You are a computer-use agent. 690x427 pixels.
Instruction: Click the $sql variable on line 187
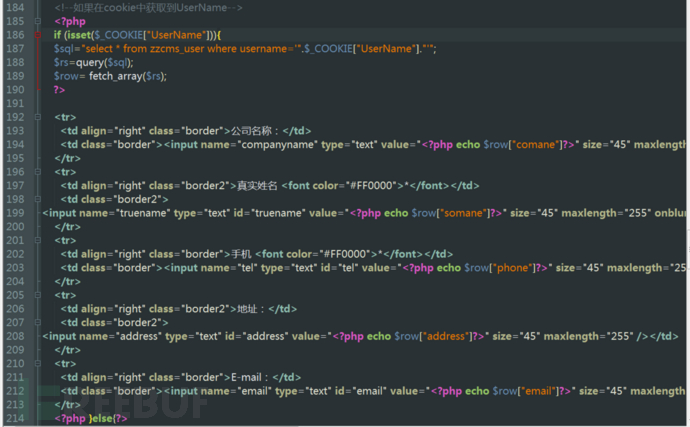tap(63, 48)
